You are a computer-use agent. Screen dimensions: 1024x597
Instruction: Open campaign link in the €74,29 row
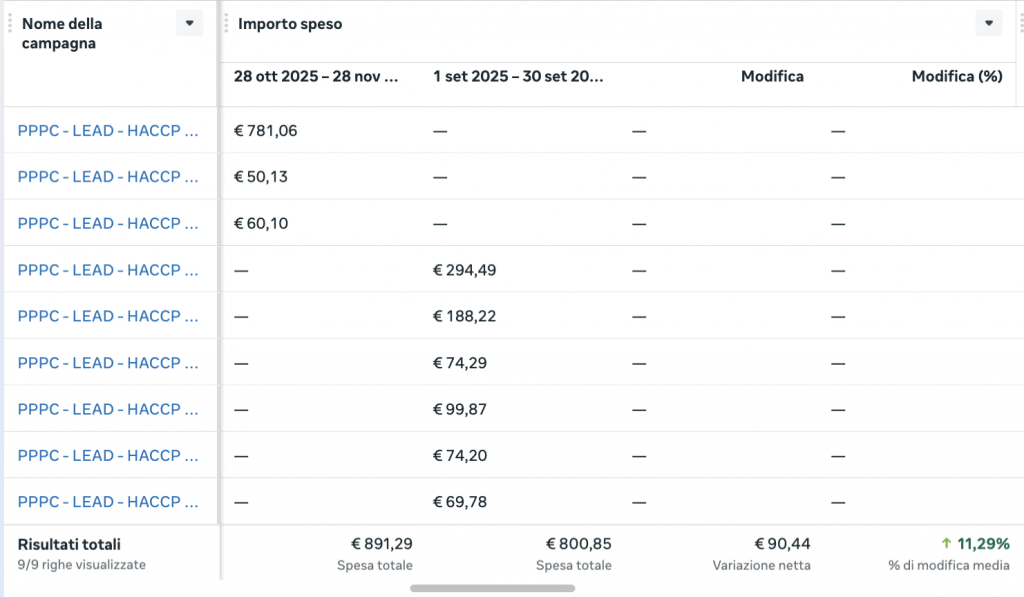click(108, 363)
